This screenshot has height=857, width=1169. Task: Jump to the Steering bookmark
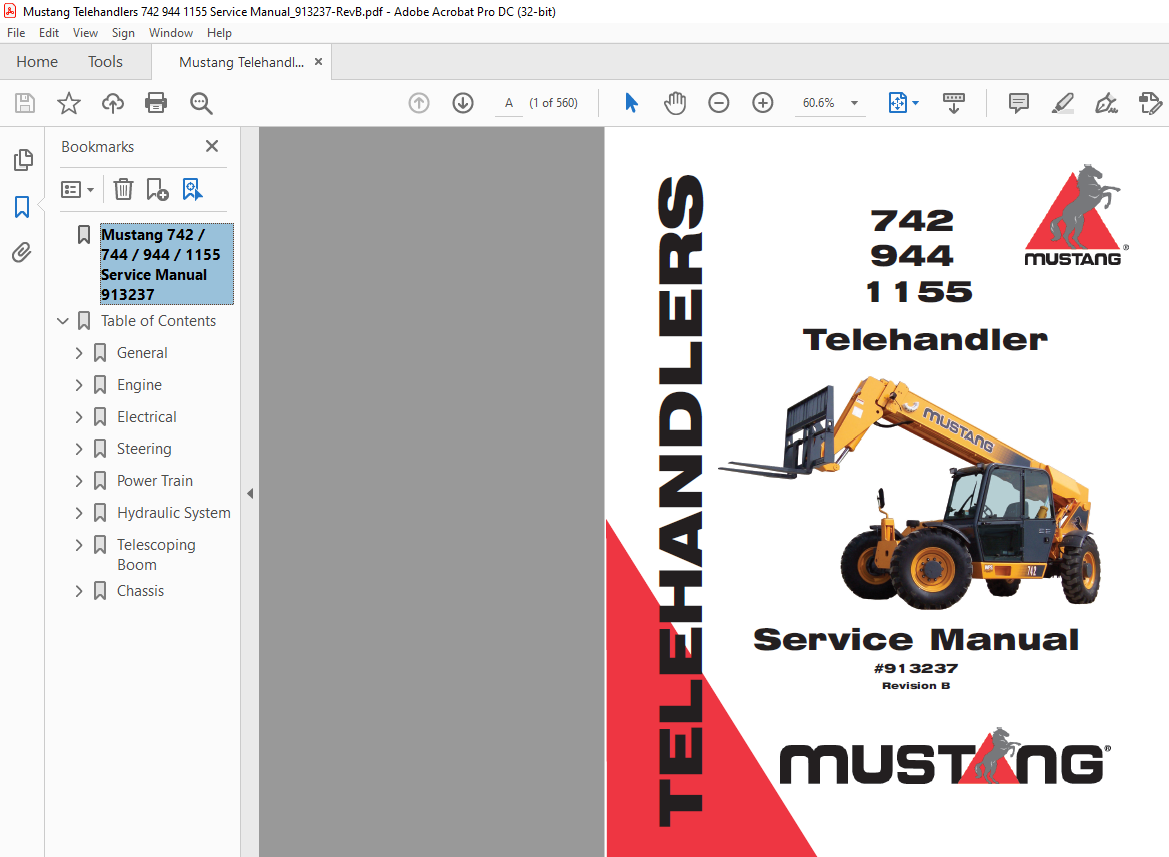144,449
